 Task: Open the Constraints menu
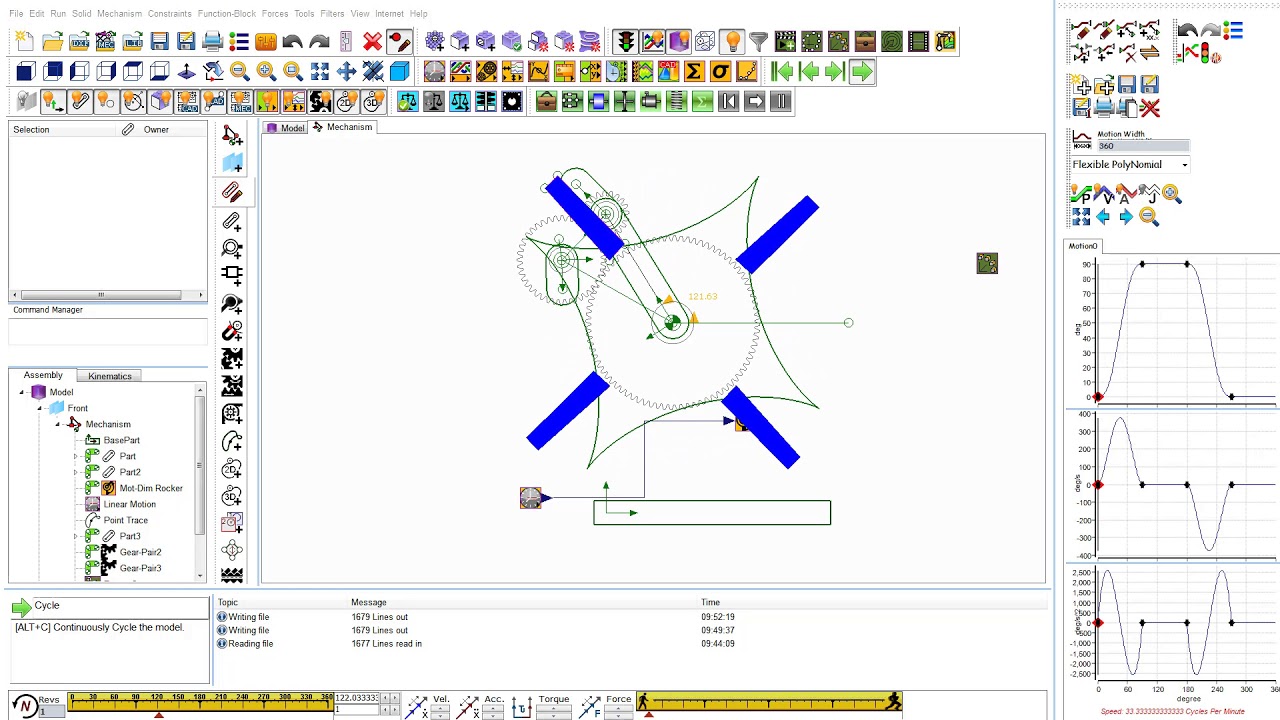coord(169,14)
